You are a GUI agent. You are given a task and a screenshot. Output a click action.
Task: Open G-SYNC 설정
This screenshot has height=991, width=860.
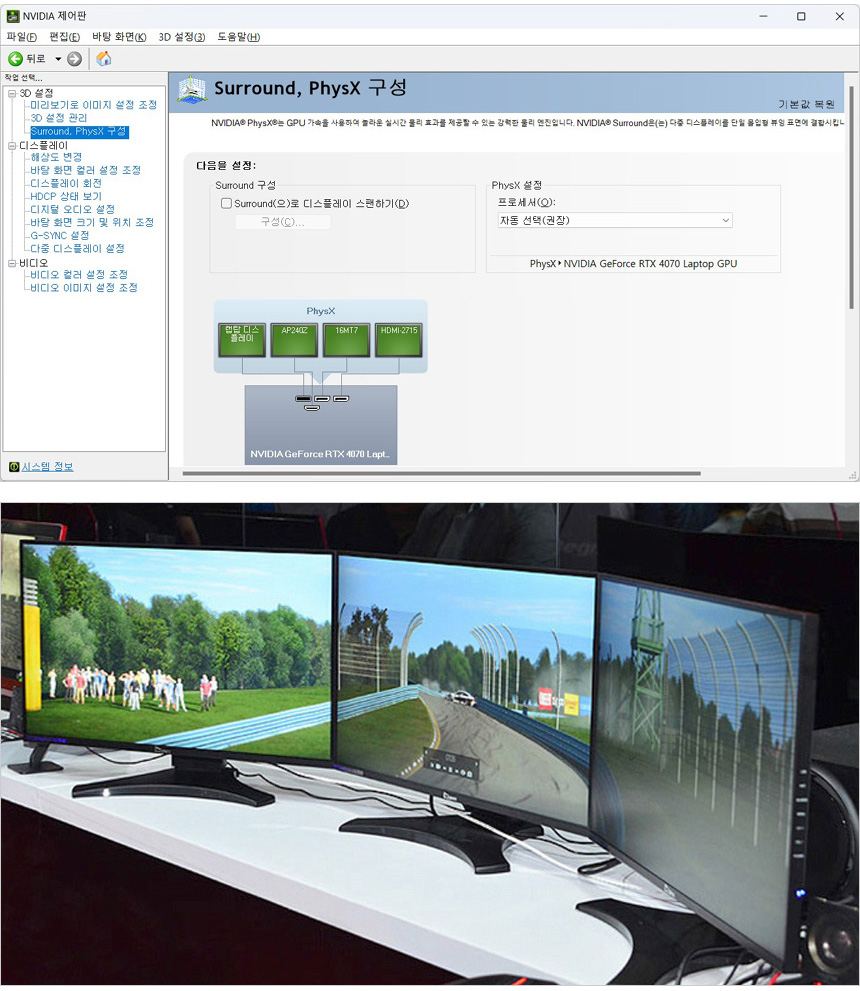click(x=60, y=236)
